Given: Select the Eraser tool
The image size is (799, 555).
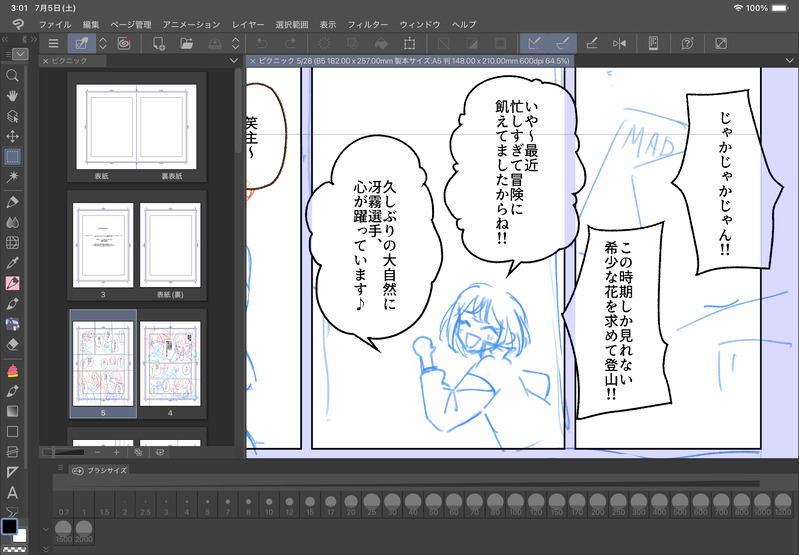Looking at the screenshot, I should pyautogui.click(x=12, y=345).
